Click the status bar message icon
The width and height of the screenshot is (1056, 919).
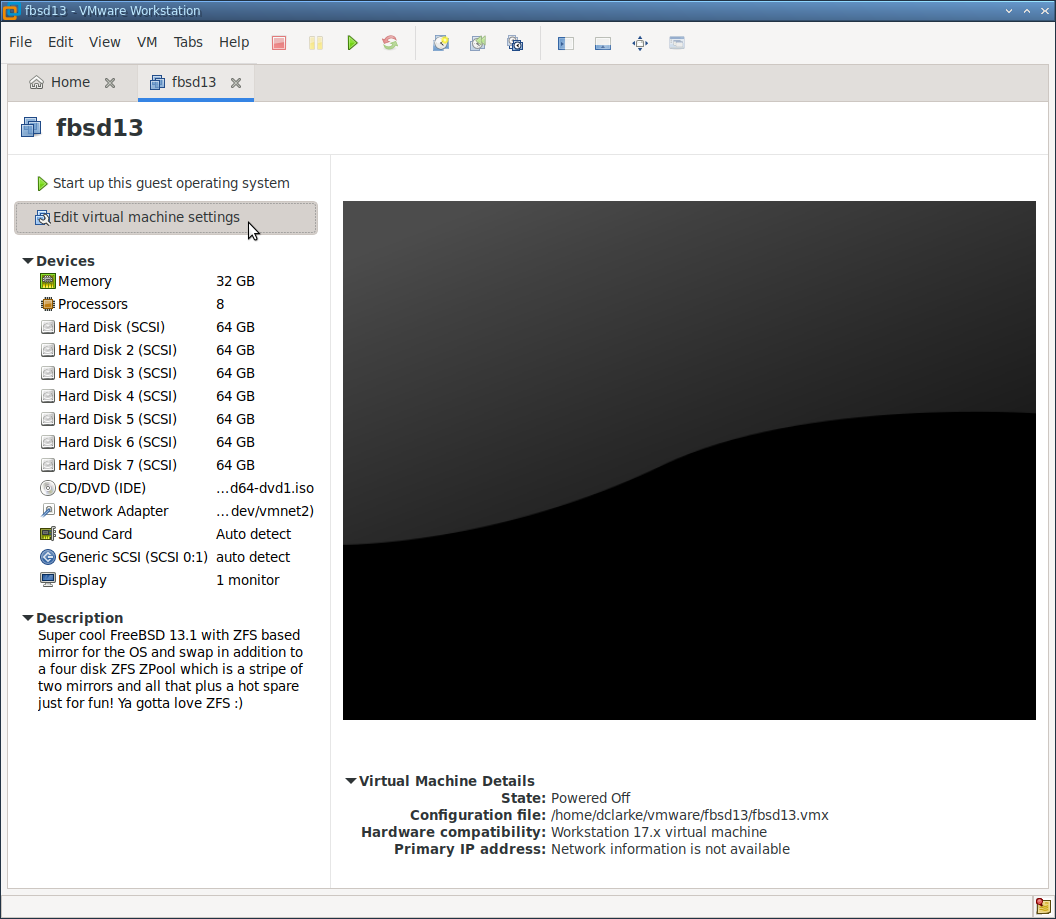point(1043,905)
